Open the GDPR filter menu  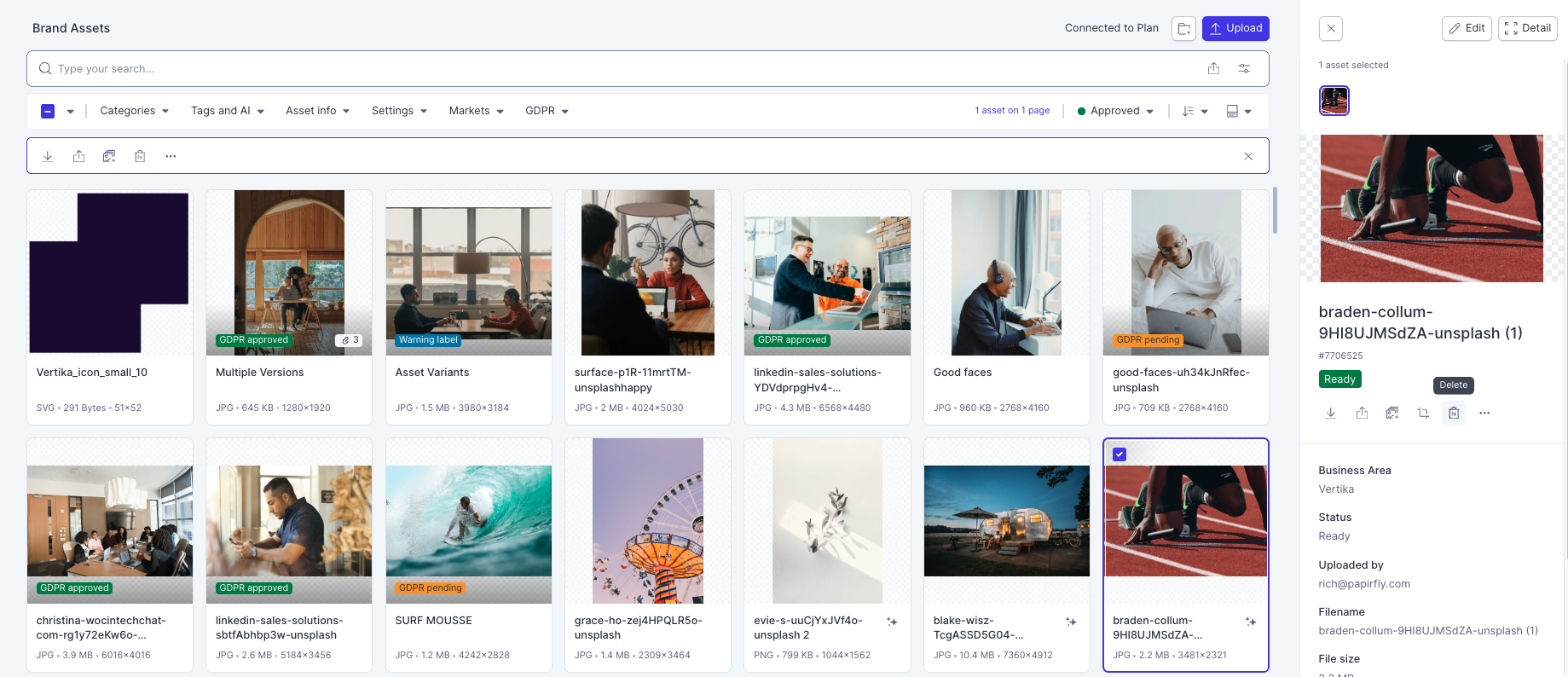(547, 111)
